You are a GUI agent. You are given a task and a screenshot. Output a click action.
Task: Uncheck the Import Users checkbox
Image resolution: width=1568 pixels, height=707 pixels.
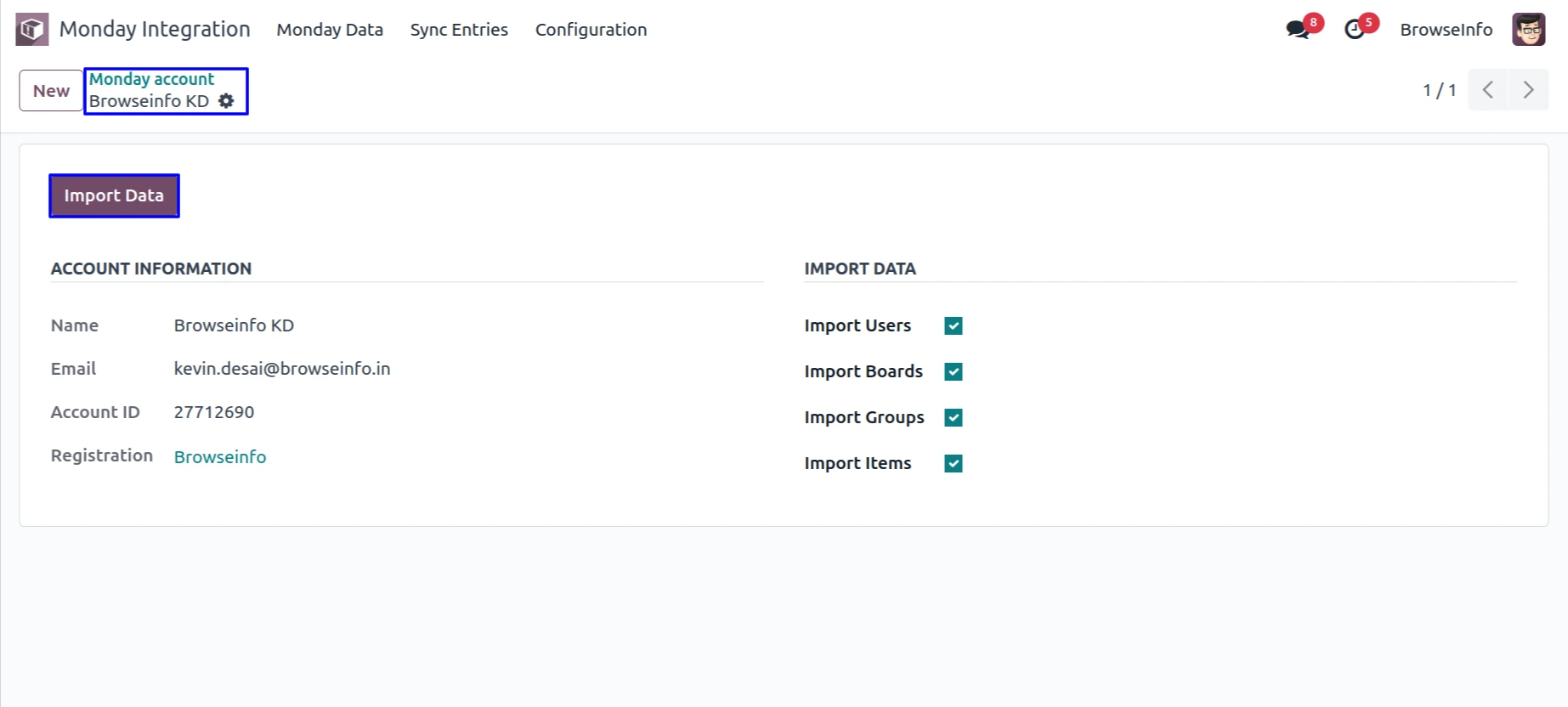pos(954,326)
